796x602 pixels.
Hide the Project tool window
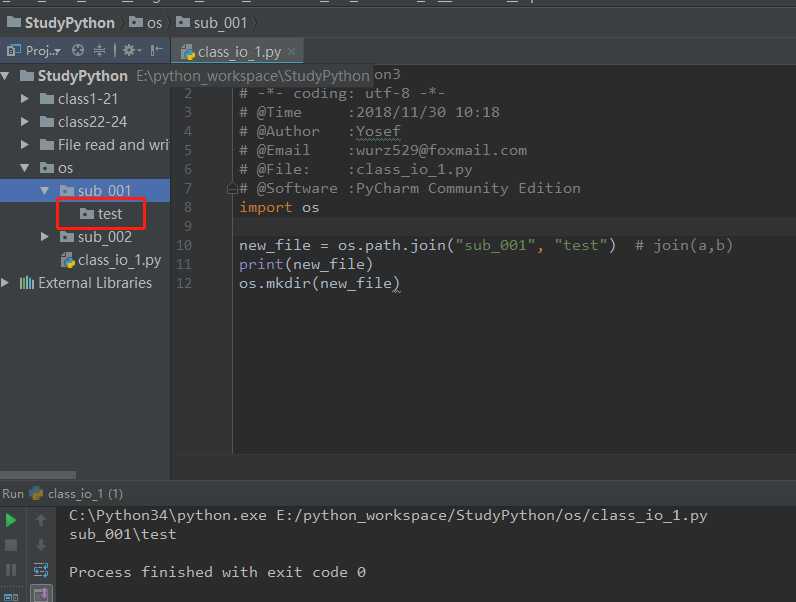(x=156, y=50)
